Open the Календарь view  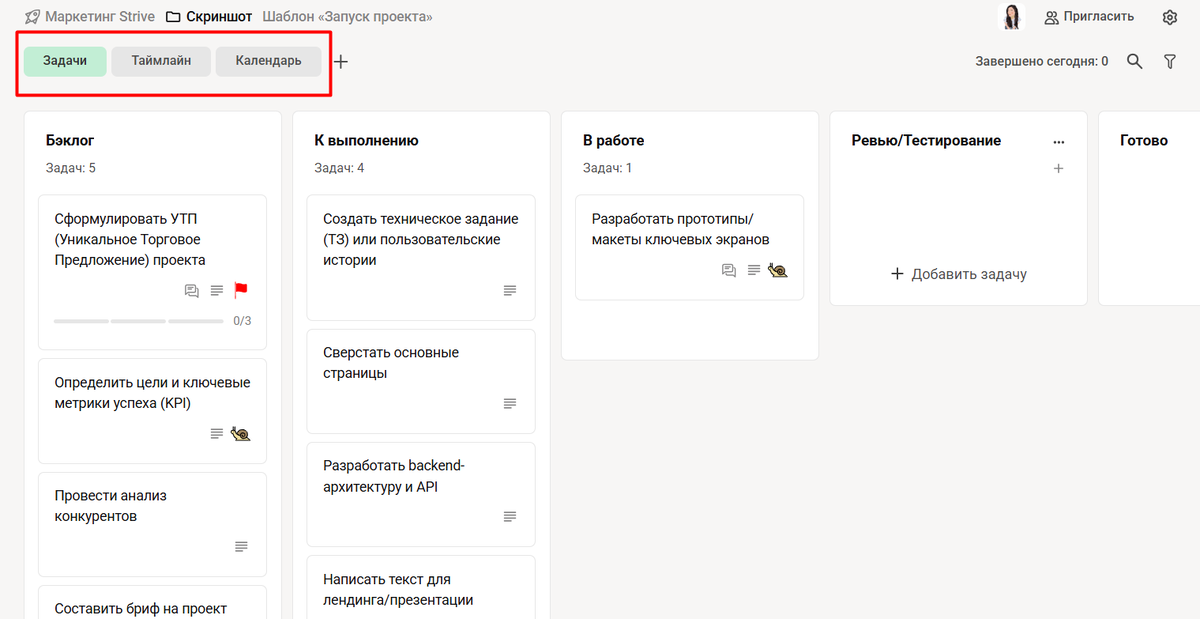click(267, 61)
